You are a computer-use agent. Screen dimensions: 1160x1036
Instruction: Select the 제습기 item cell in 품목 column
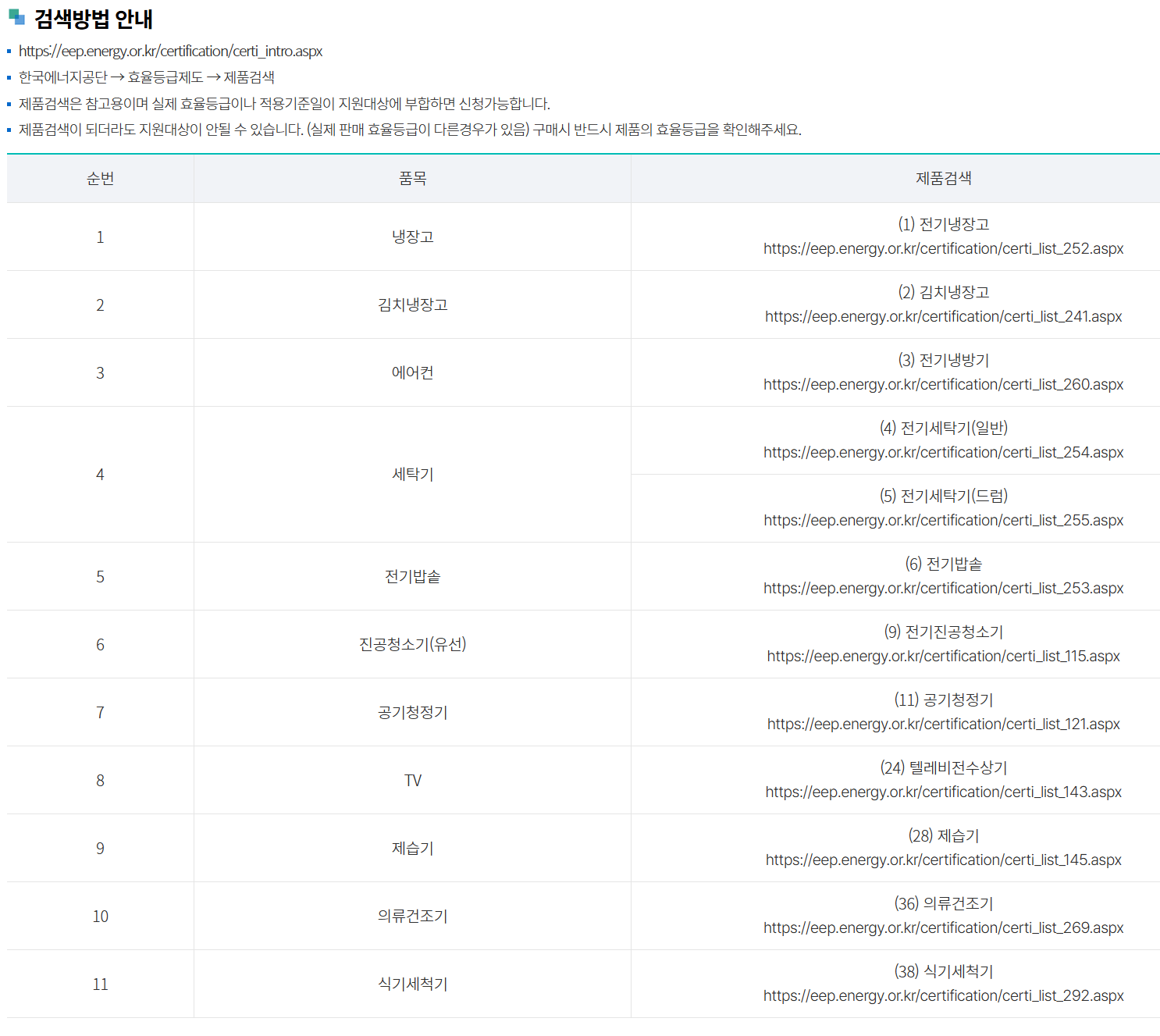[412, 848]
